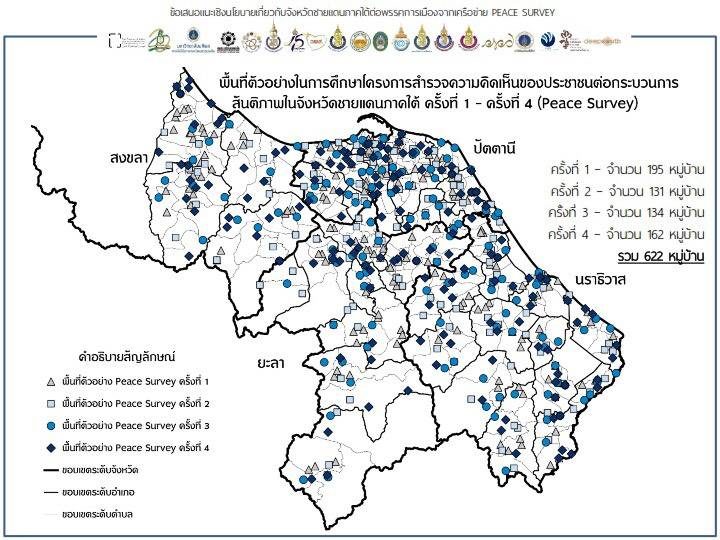
Task: Click the green swirl anniversary logo
Action: 158,40
